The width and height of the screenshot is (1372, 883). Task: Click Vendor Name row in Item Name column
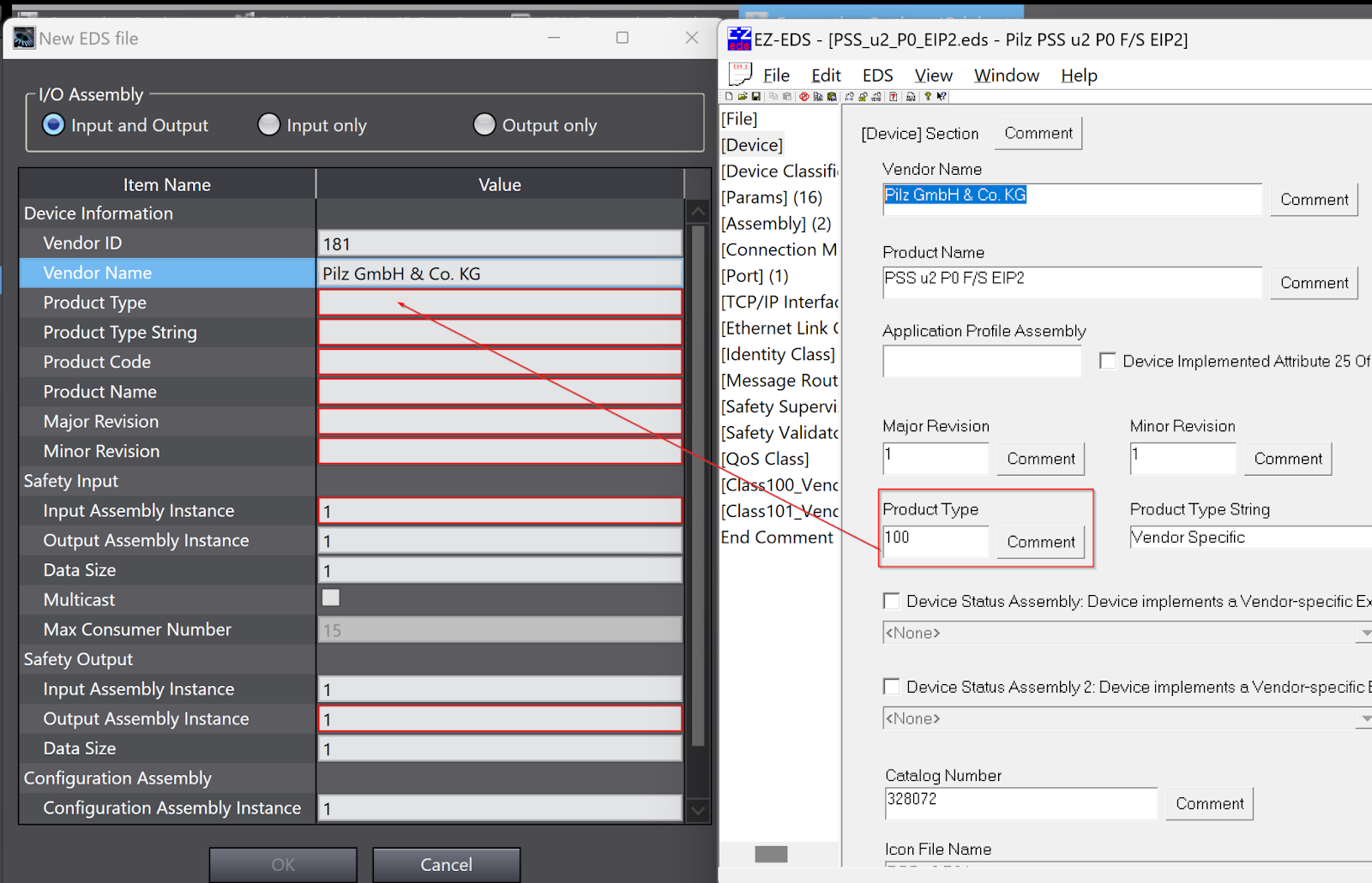168,273
